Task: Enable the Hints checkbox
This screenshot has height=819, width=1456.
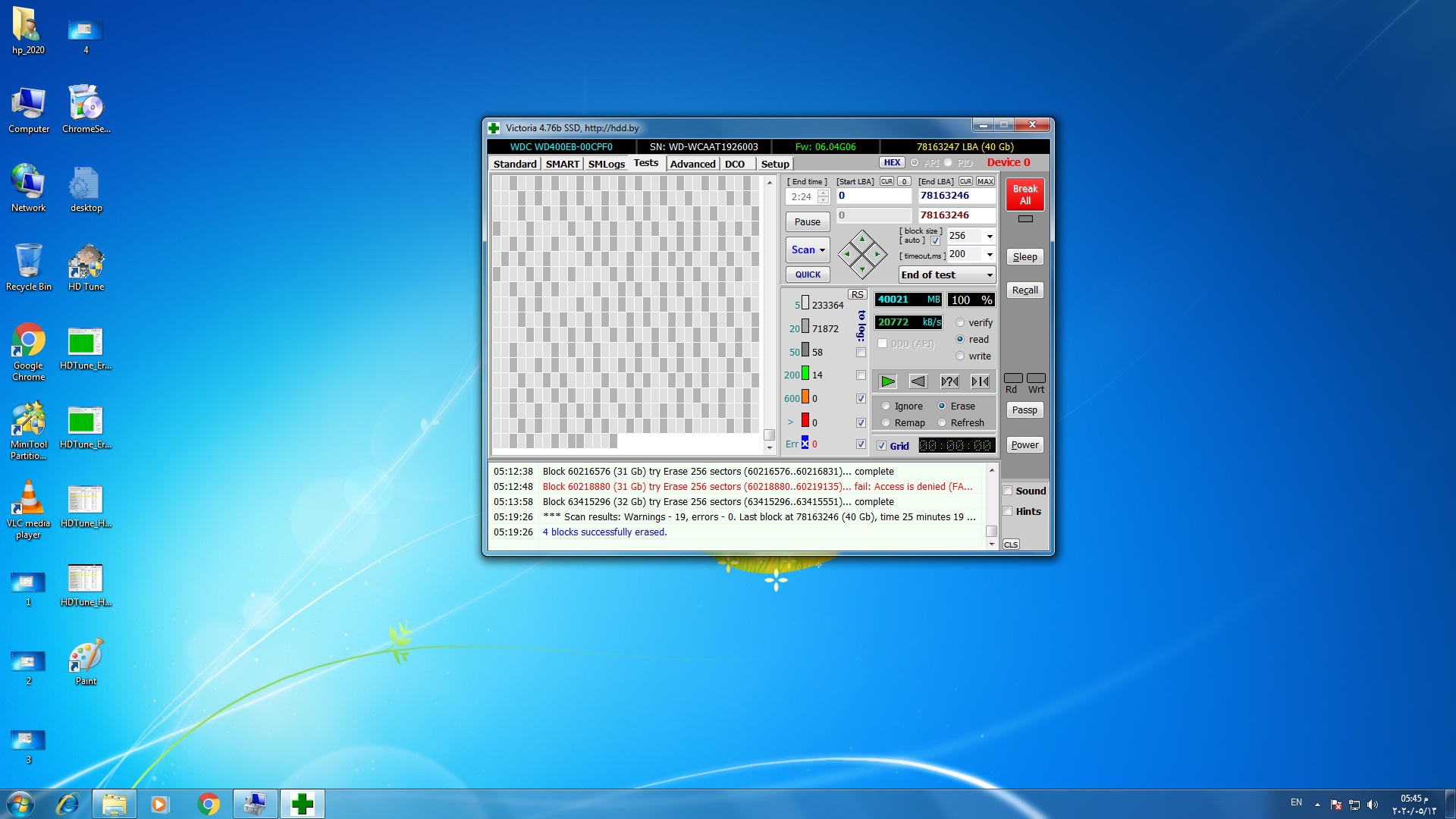Action: click(1008, 511)
